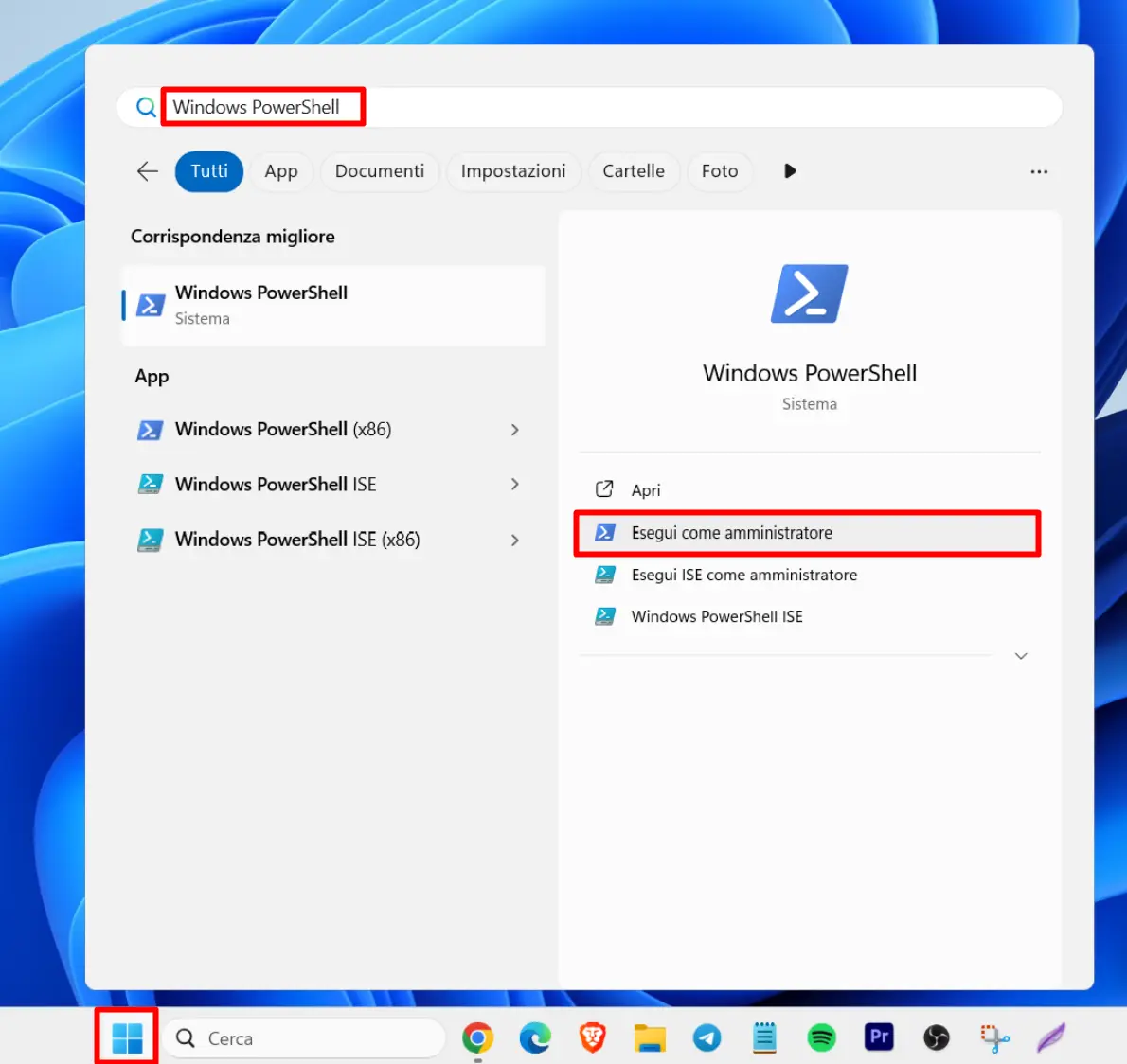Open Google Chrome from the taskbar

coord(478,1038)
